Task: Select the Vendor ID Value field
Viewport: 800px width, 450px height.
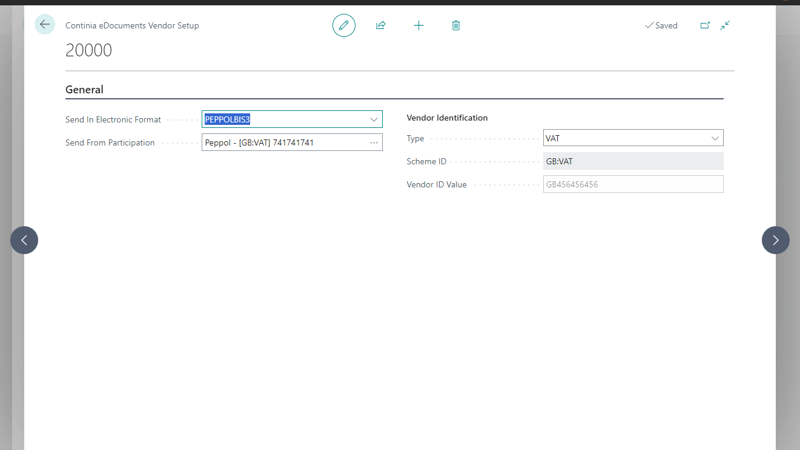Action: click(632, 184)
